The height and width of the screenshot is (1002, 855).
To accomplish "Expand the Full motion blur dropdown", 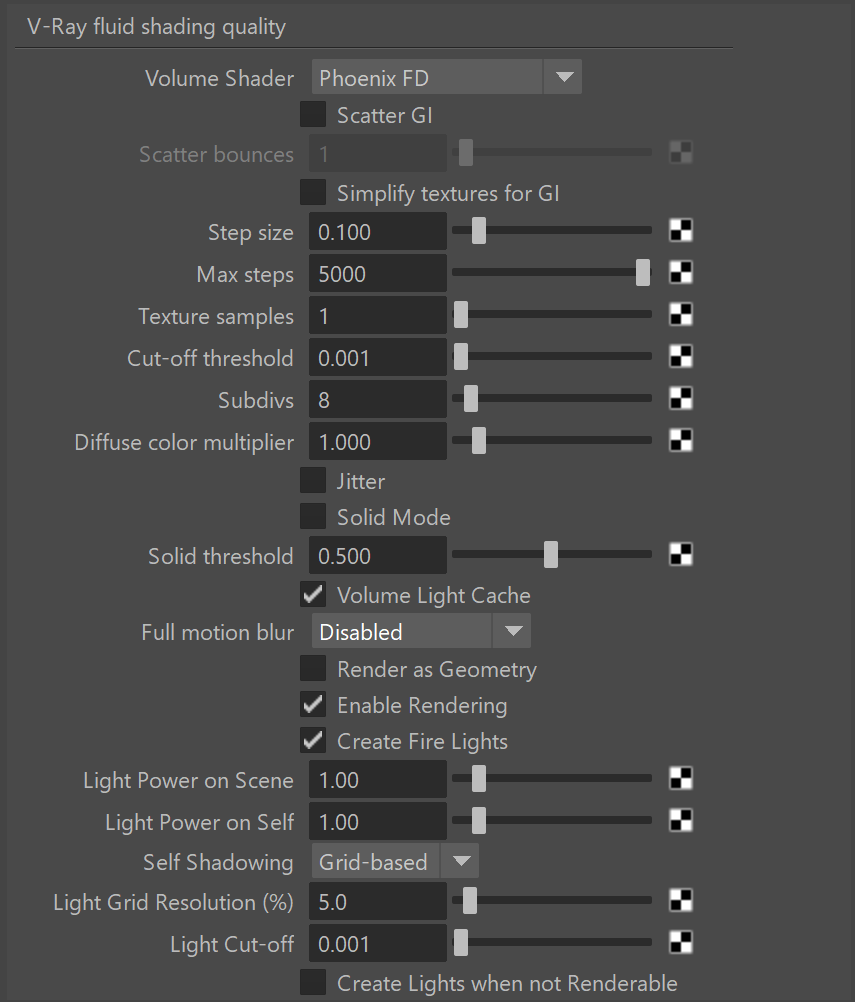I will pos(421,631).
